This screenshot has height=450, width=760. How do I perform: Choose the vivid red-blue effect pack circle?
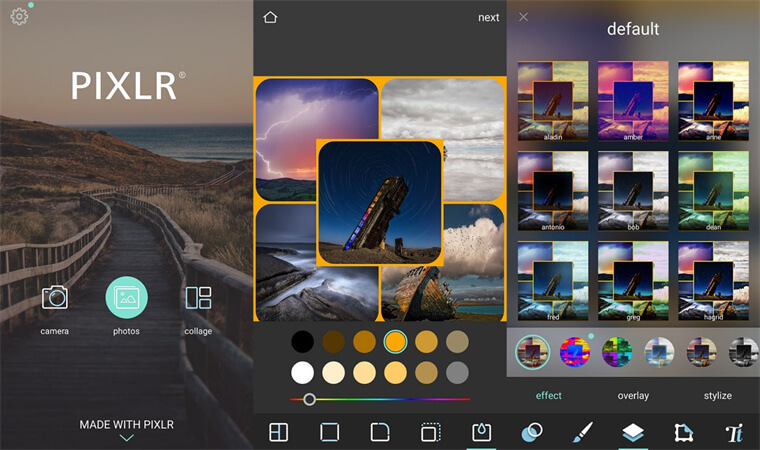[x=575, y=352]
